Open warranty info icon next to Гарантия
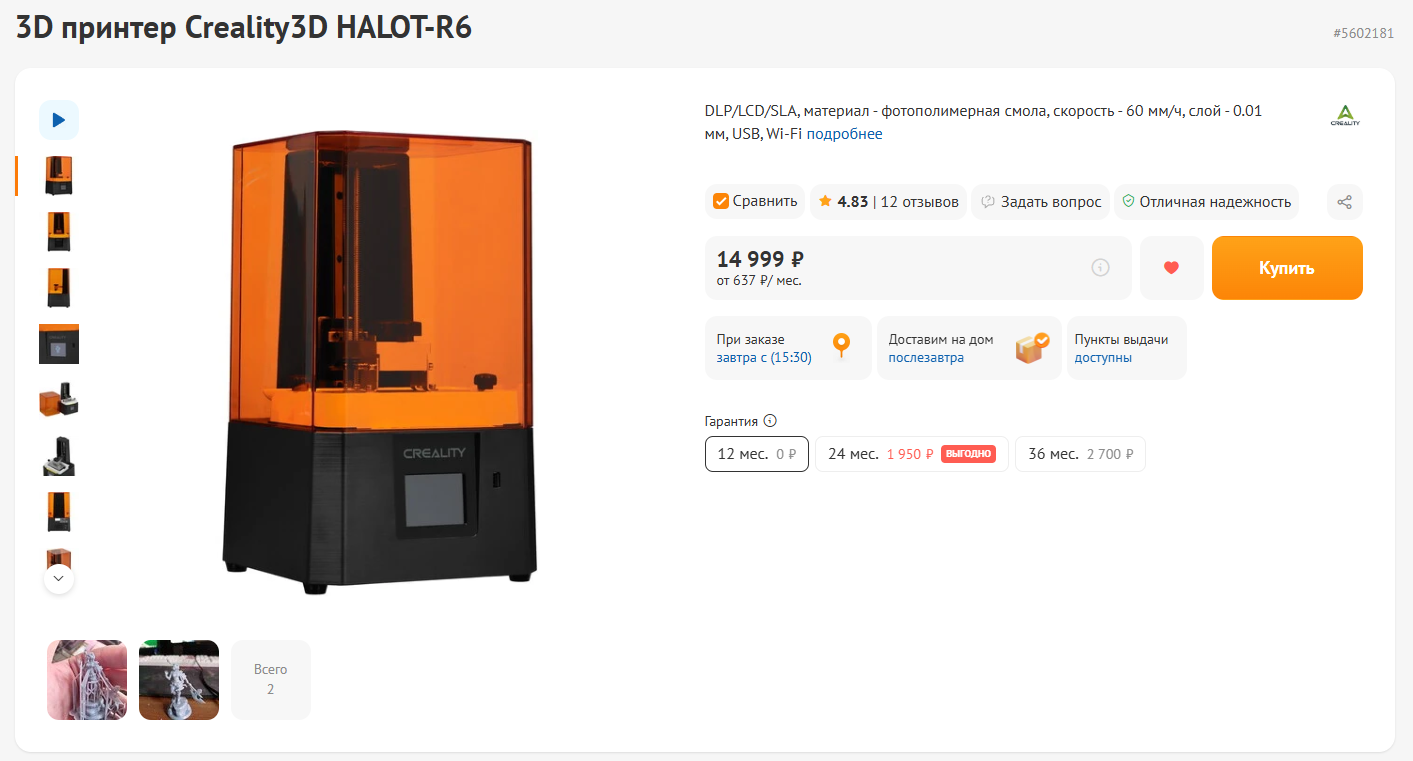The width and height of the screenshot is (1413, 761). 770,421
